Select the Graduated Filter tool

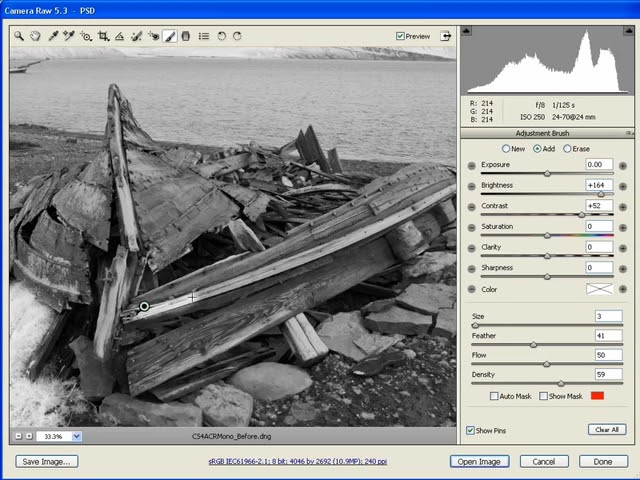tap(186, 36)
